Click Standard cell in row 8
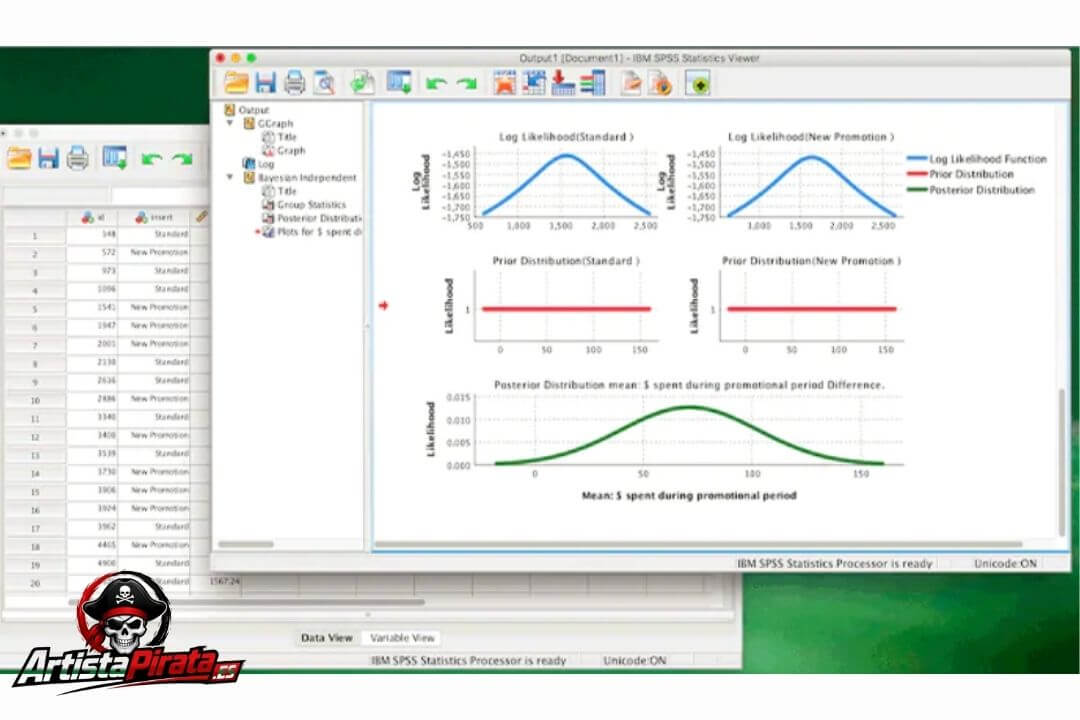This screenshot has width=1080, height=720. coord(155,362)
